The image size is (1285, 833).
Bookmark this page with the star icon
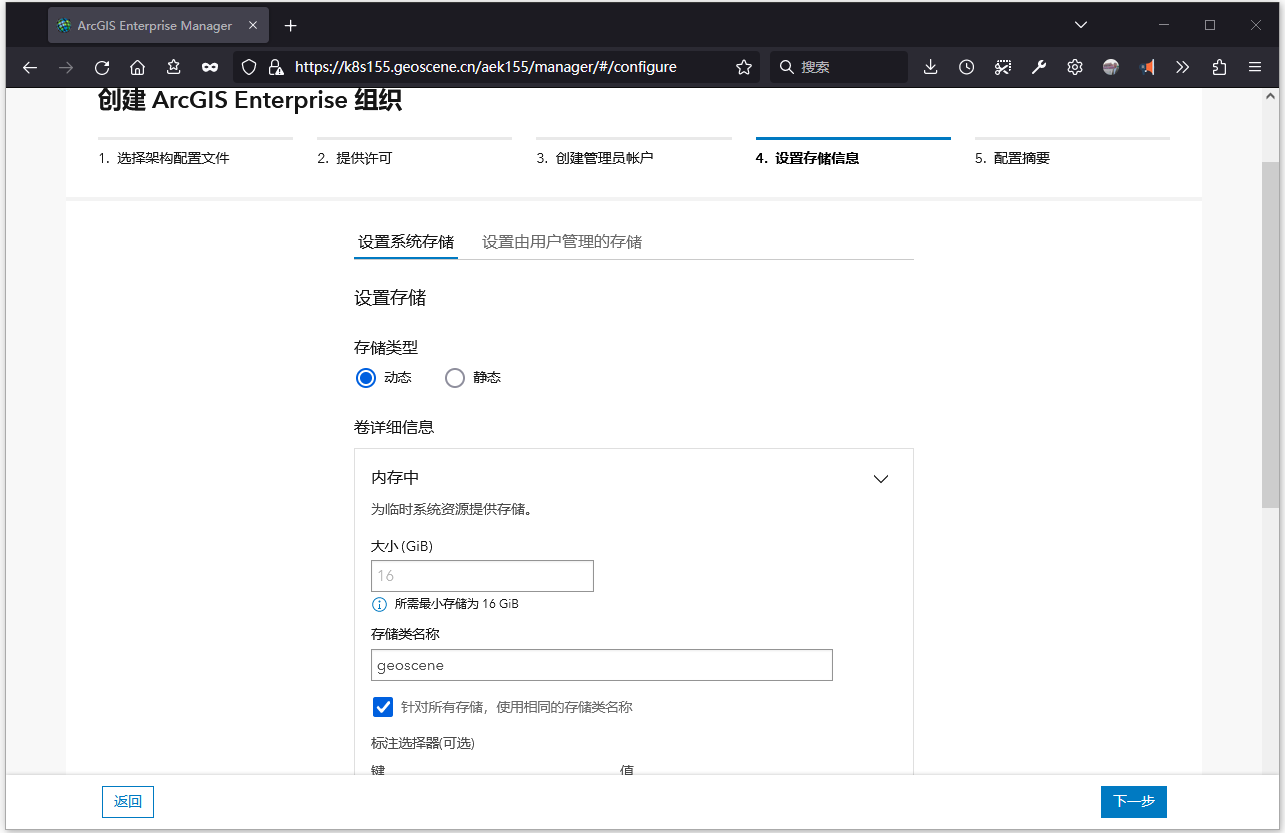[x=743, y=67]
